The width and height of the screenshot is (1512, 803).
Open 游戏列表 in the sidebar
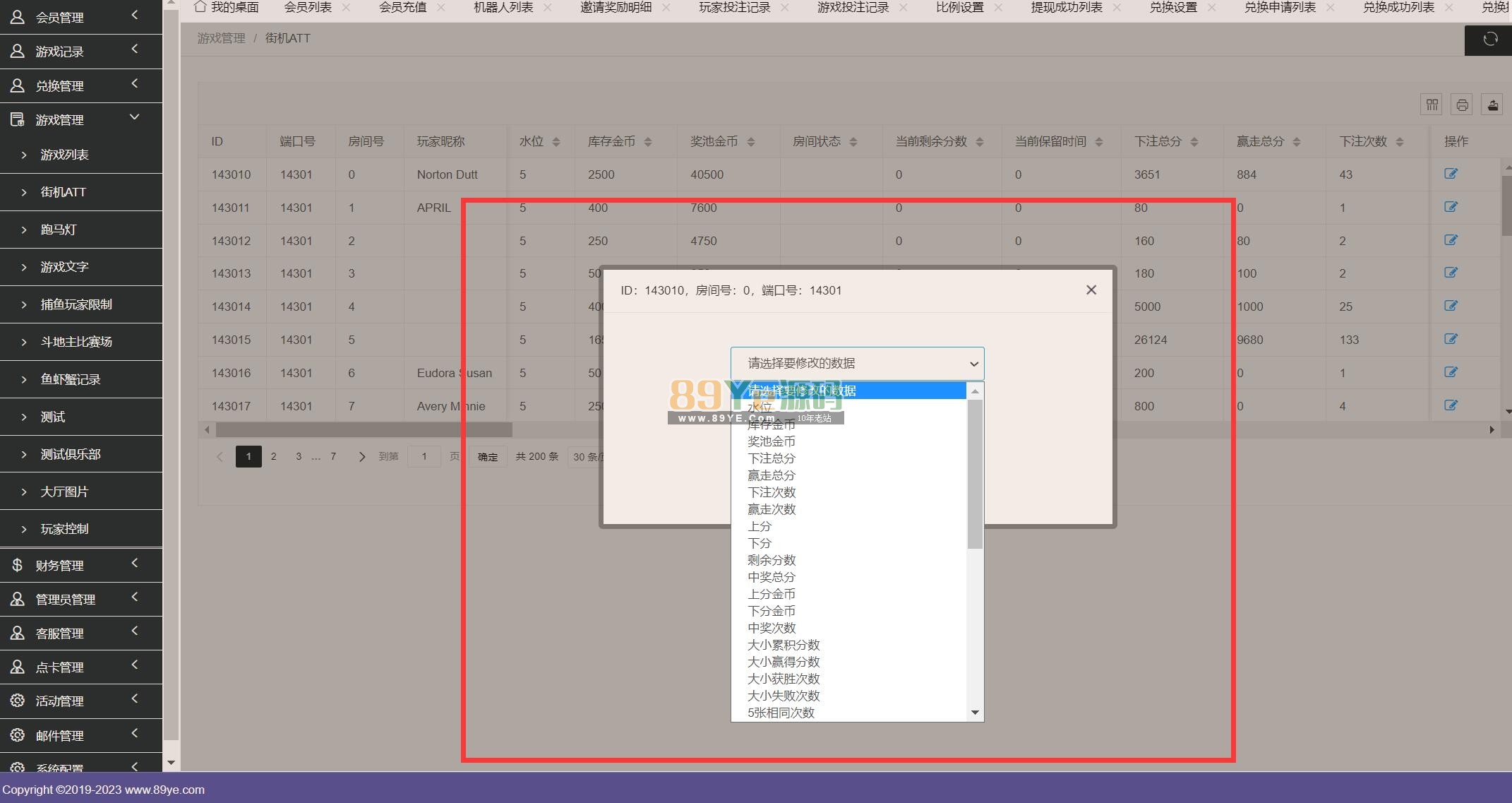coord(81,155)
